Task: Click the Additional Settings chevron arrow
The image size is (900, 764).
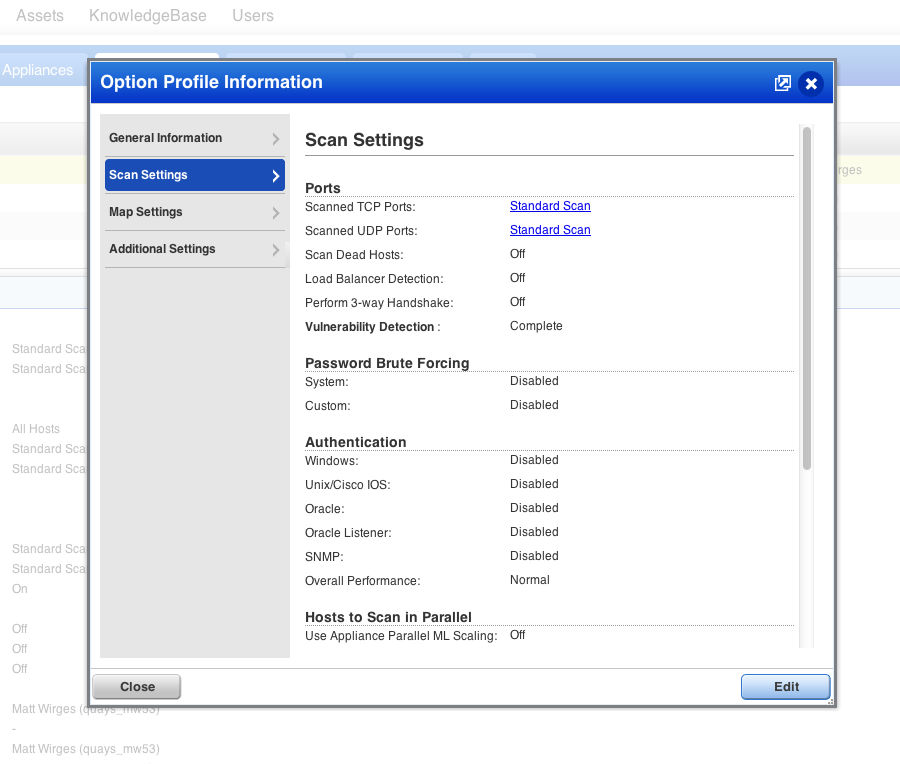Action: point(276,250)
